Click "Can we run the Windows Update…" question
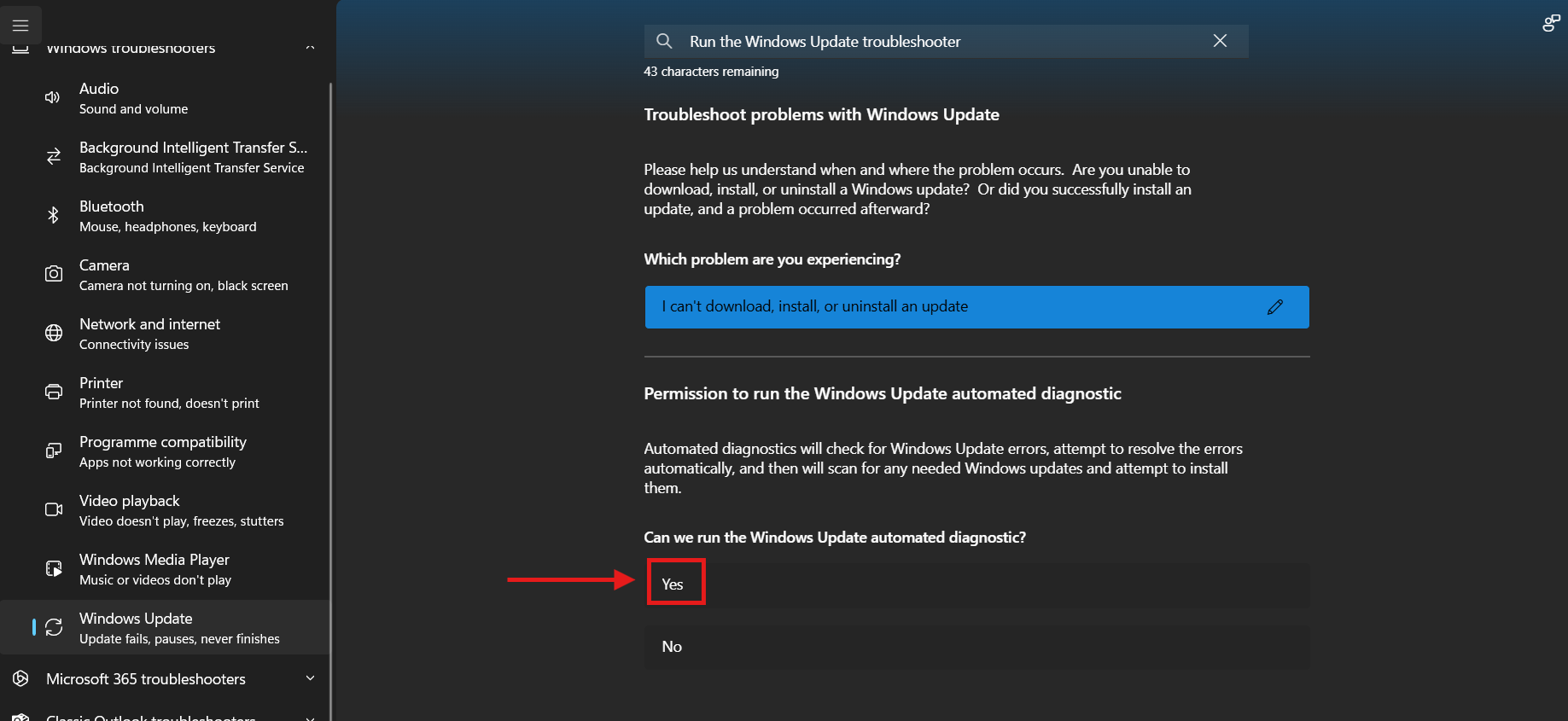Viewport: 1568px width, 721px height. (835, 538)
